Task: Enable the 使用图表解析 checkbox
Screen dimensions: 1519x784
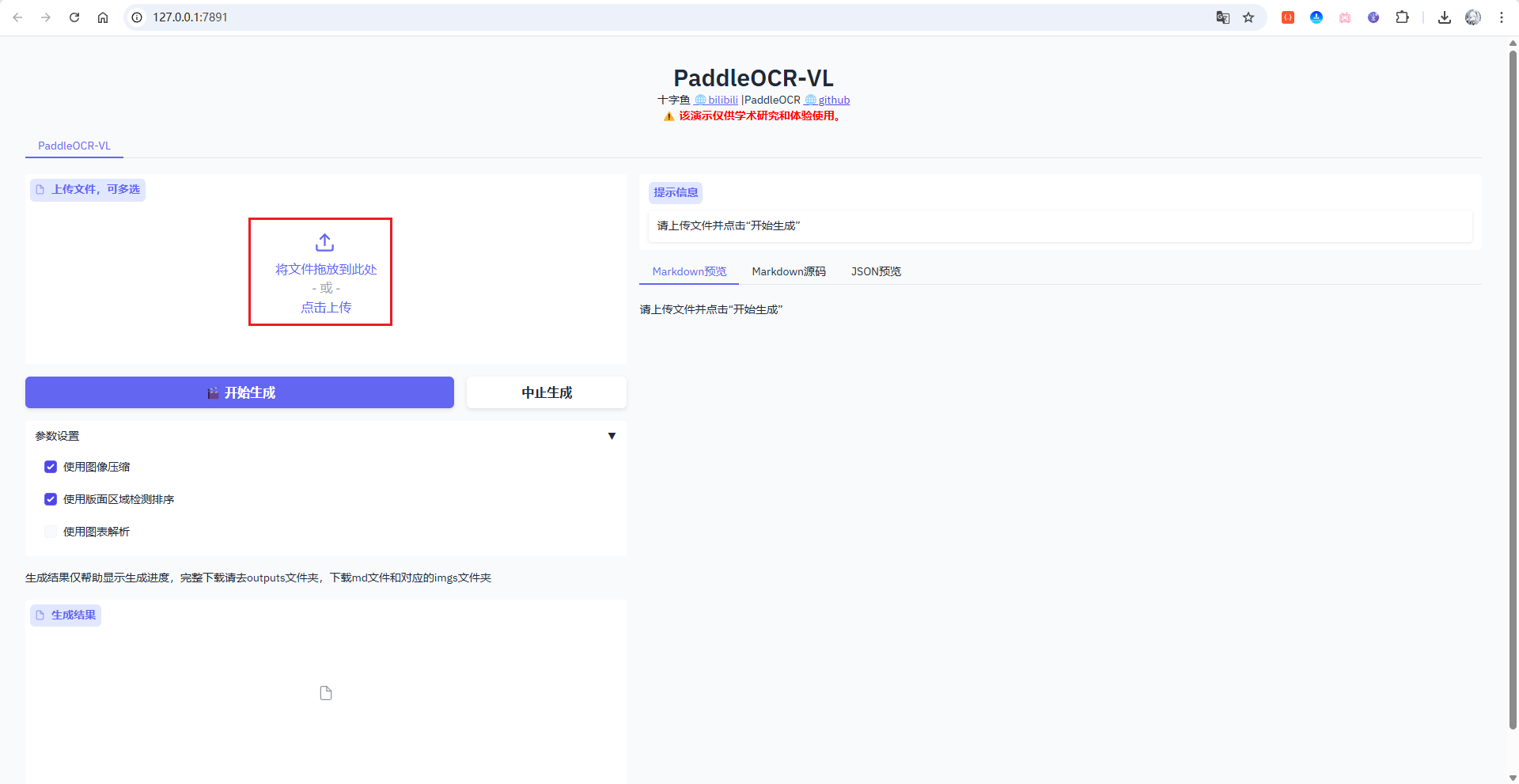Action: point(51,532)
